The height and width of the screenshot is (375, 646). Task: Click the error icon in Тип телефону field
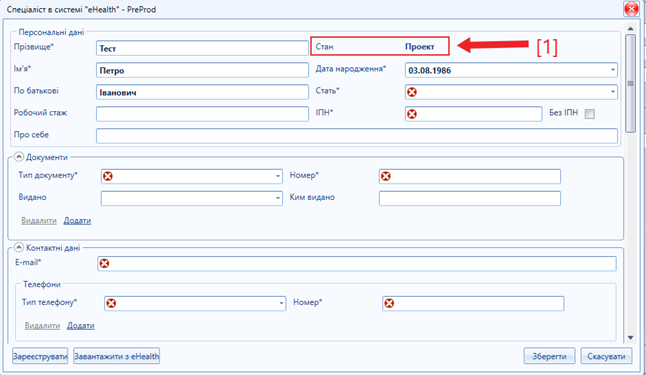point(111,304)
